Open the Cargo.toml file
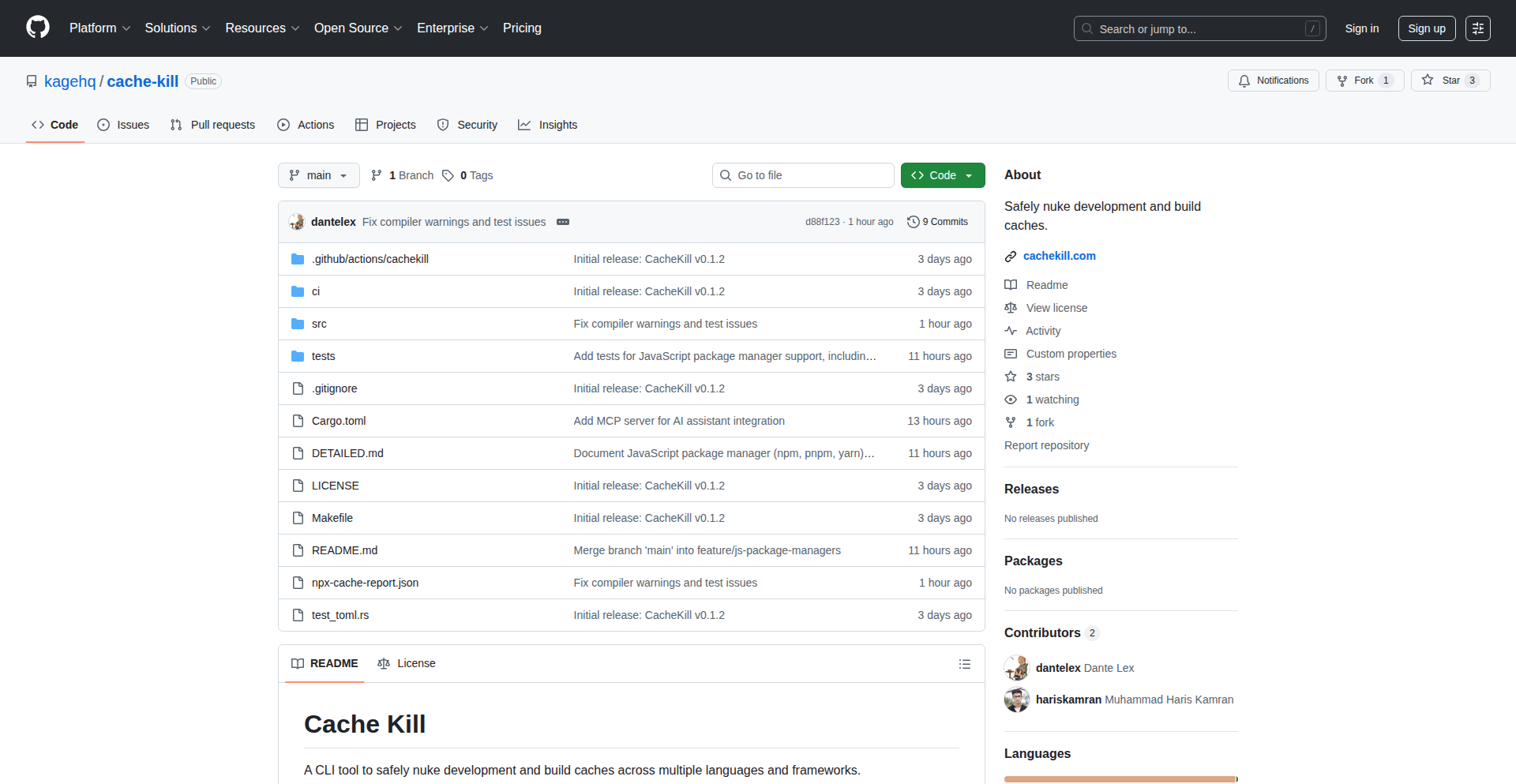Screen dimensions: 1516x784 pos(339,421)
